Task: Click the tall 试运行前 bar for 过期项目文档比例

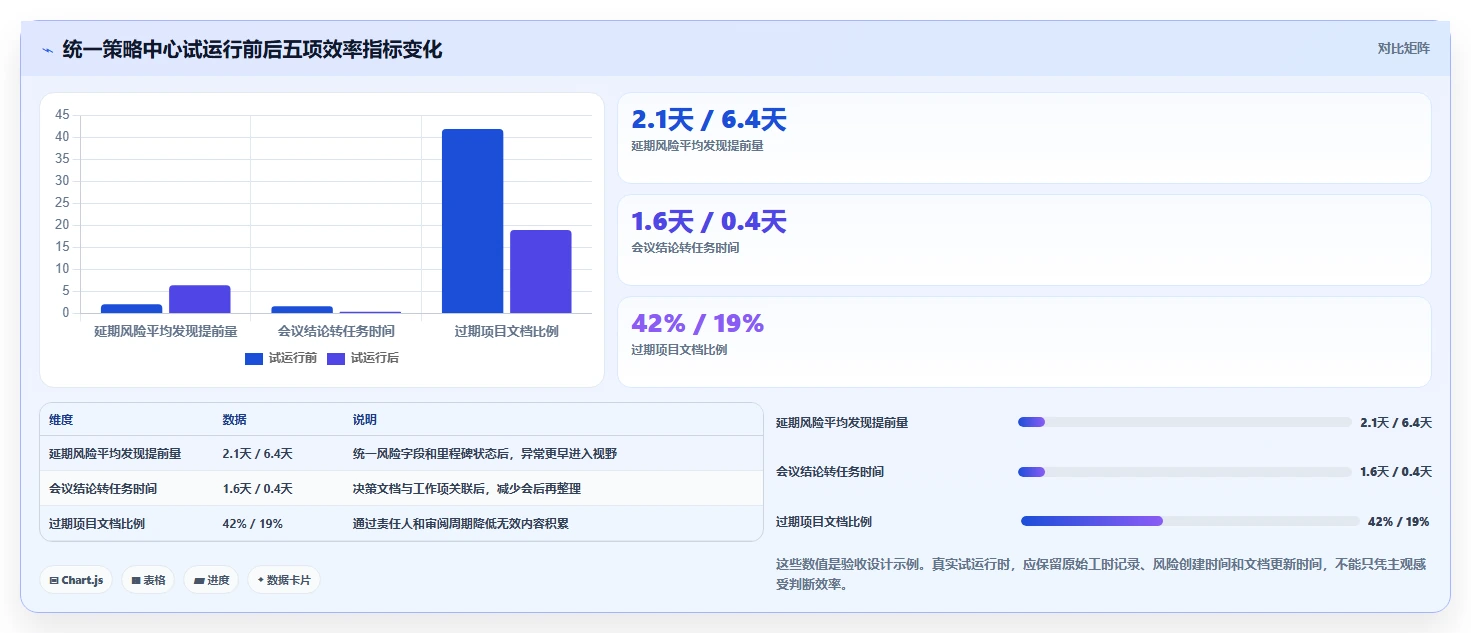Action: pos(472,221)
